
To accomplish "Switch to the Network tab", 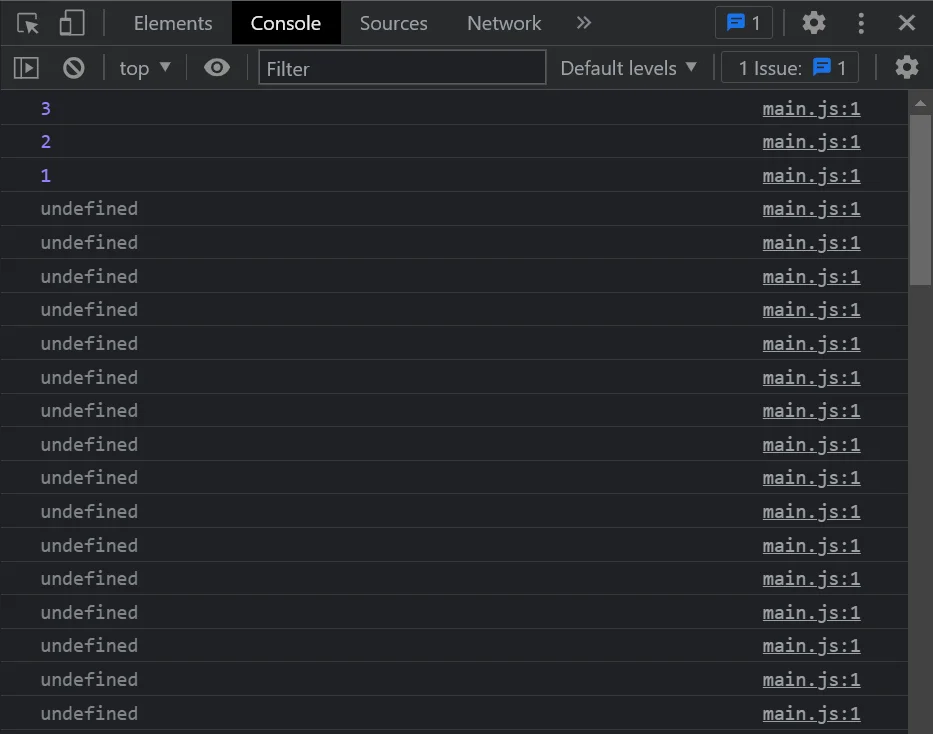I will [x=504, y=23].
